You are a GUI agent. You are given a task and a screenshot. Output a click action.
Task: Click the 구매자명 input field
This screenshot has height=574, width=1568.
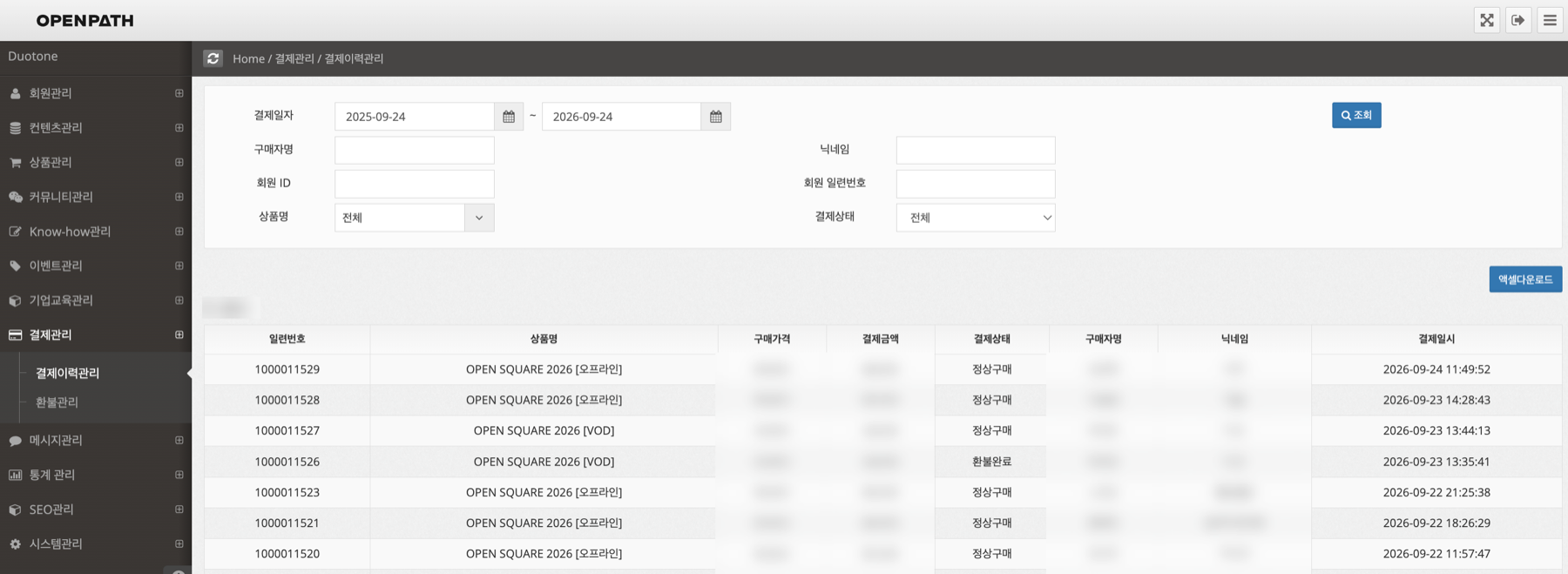click(415, 150)
